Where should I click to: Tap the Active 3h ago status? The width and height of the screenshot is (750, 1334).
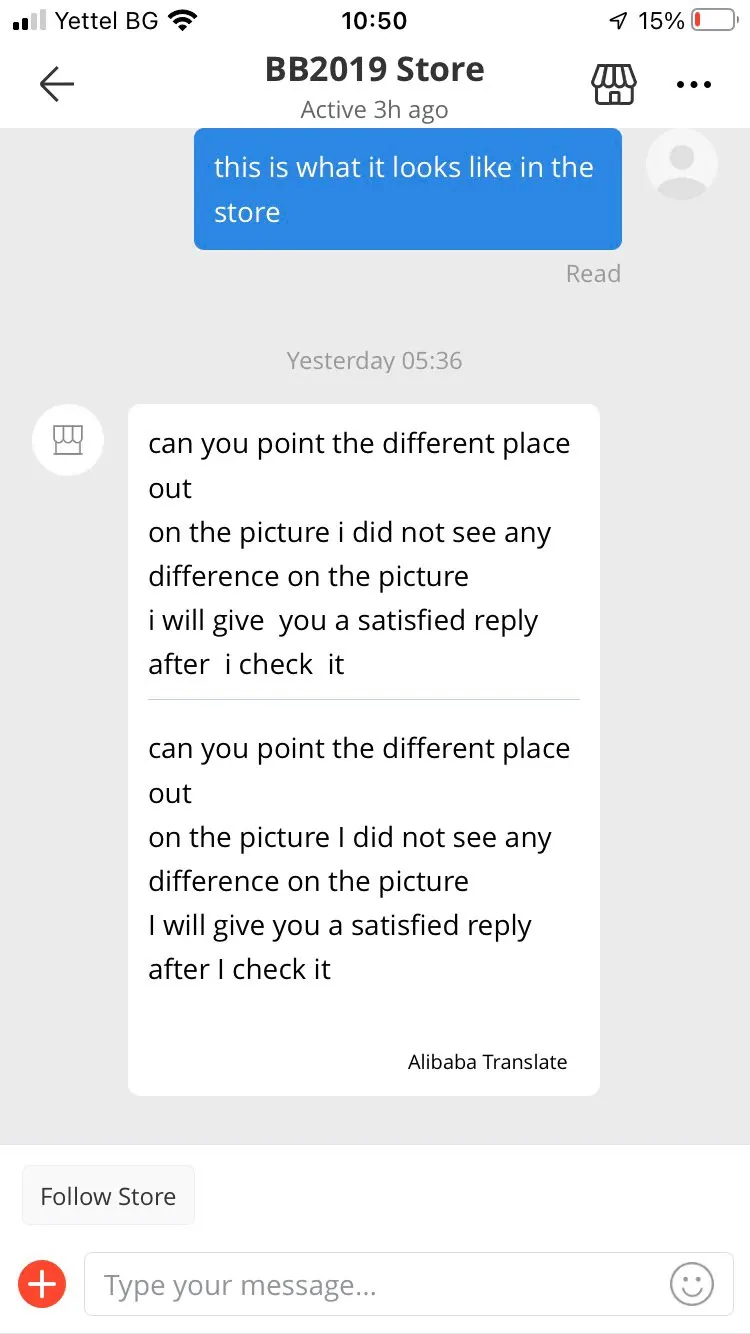pos(374,110)
